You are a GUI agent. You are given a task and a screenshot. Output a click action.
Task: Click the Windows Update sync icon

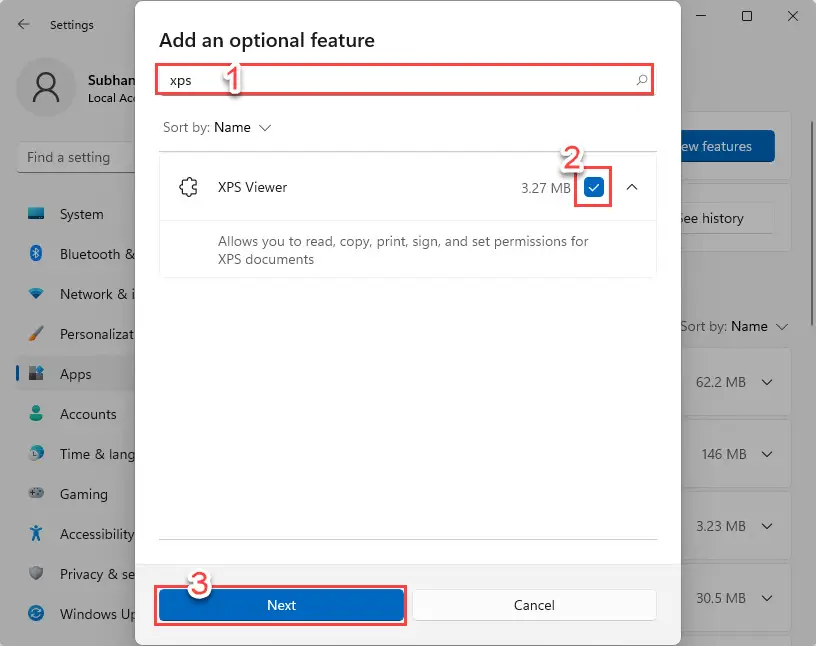click(x=36, y=613)
